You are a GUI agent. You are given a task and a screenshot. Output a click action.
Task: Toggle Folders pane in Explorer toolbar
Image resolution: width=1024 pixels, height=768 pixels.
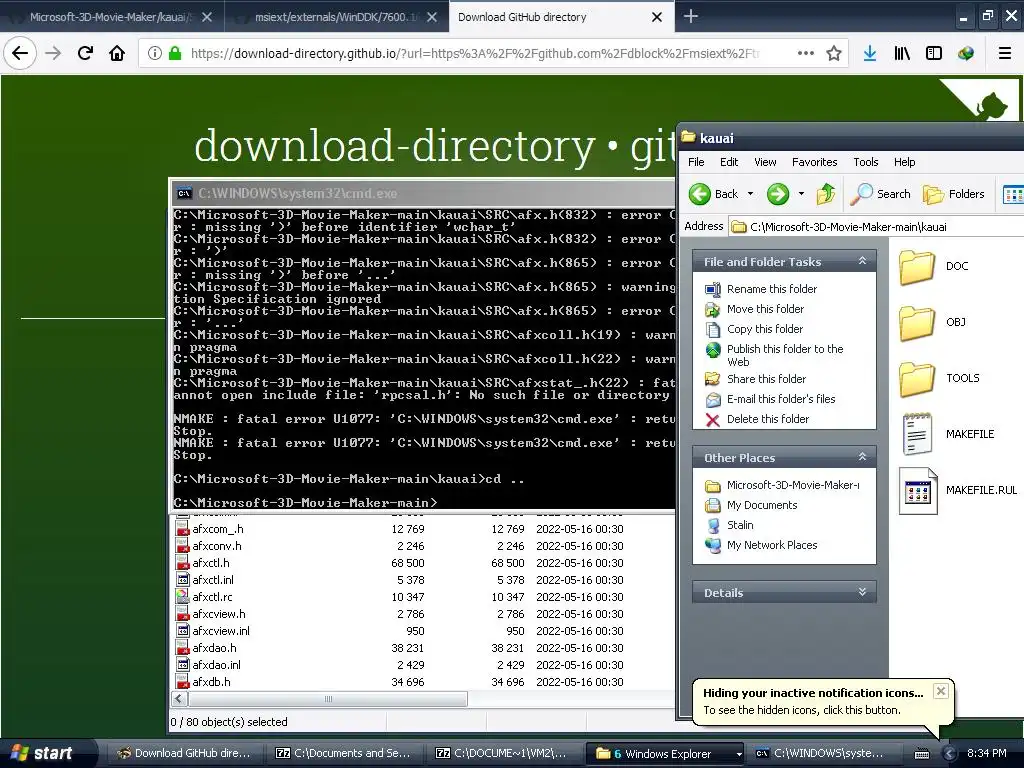[953, 194]
